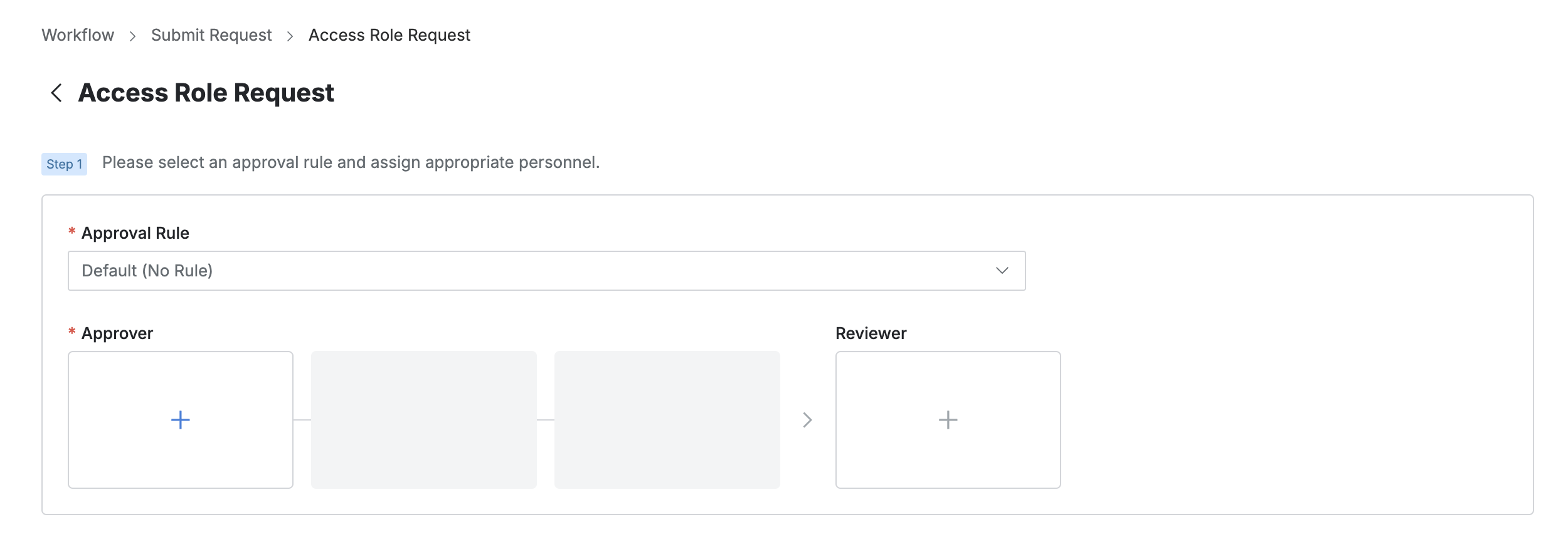Open the Submit Request breadcrumb link
Viewport: 1568px width, 539px height.
(x=211, y=35)
